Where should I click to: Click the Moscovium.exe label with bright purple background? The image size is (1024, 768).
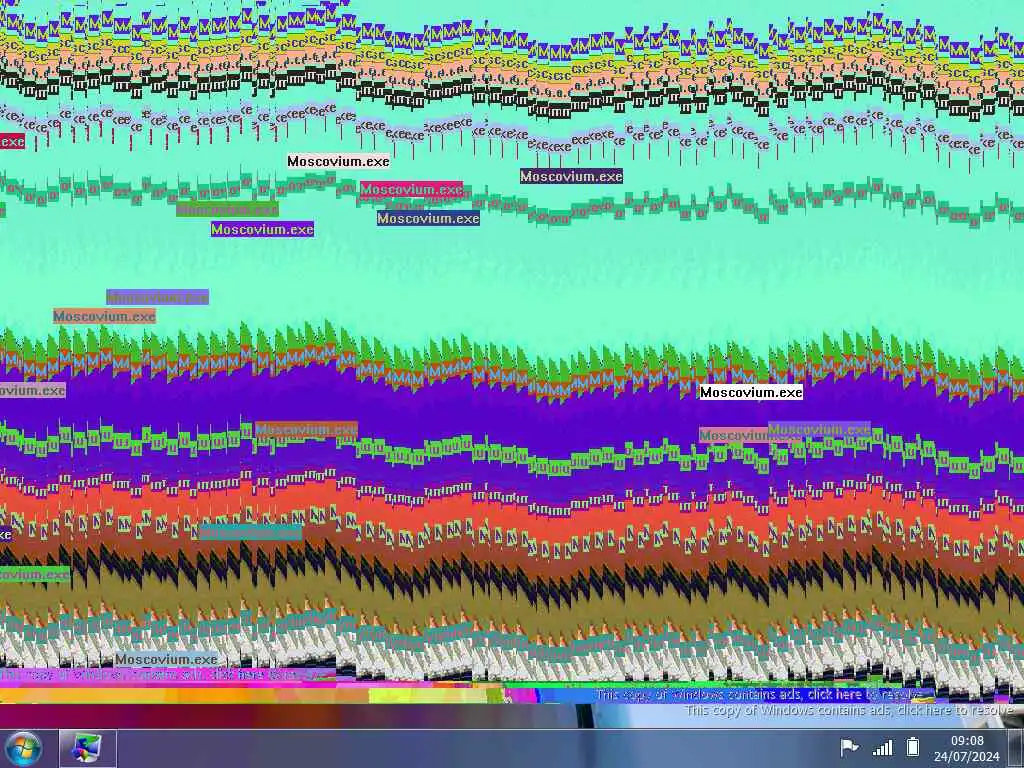(x=263, y=229)
